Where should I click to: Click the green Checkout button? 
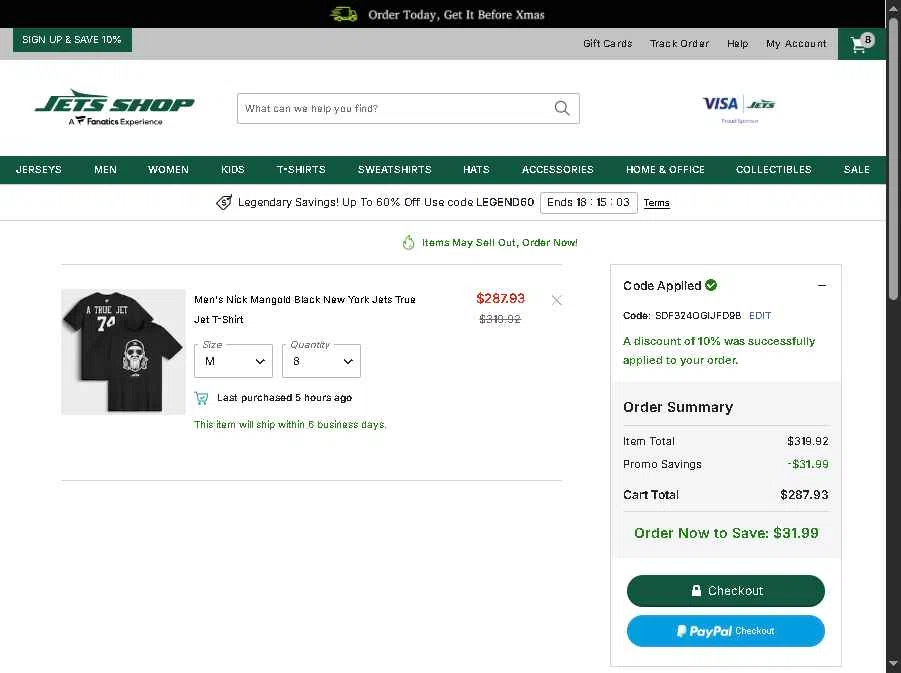(726, 591)
